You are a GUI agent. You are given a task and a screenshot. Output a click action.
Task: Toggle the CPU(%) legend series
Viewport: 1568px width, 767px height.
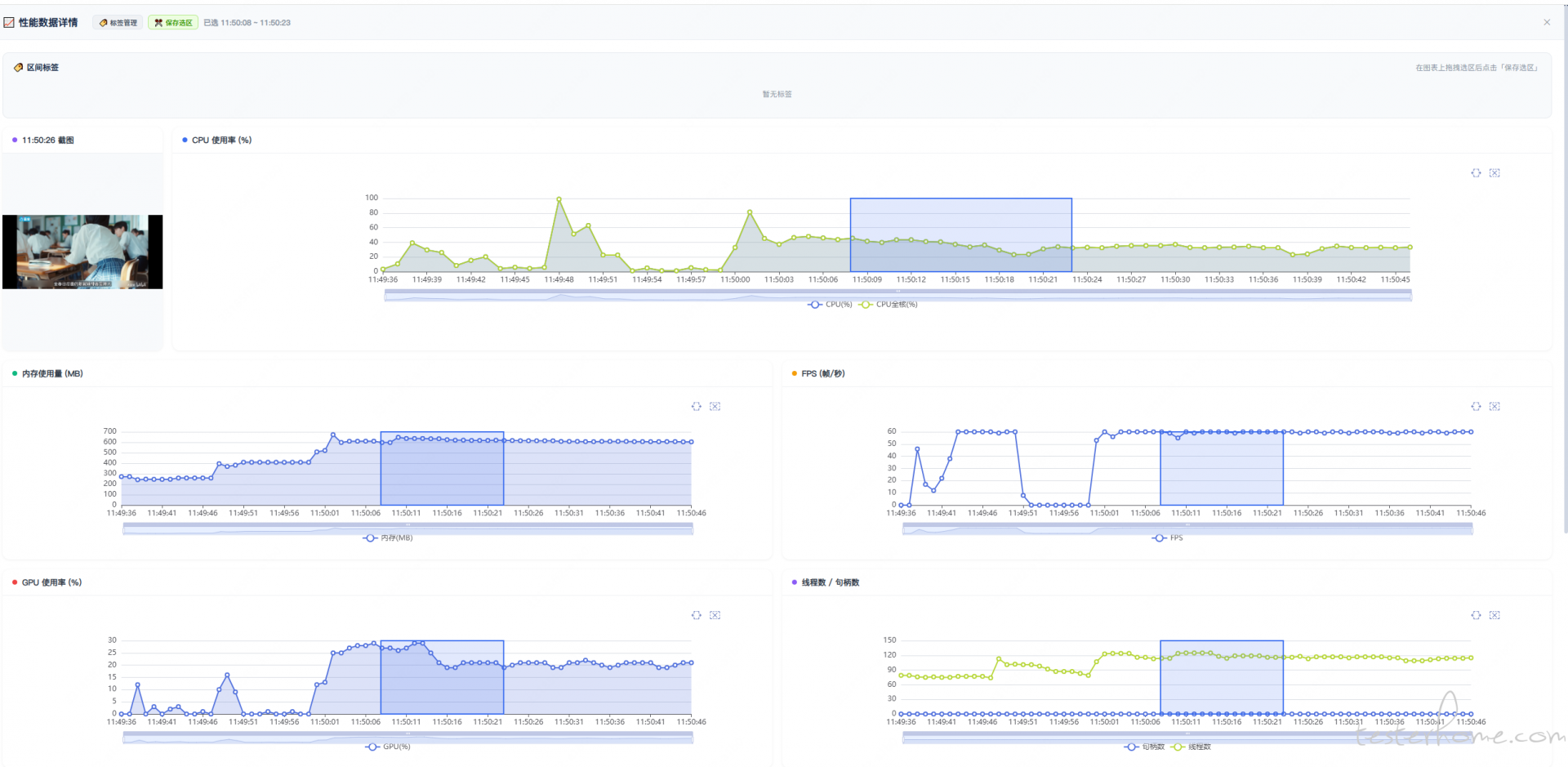click(x=831, y=305)
